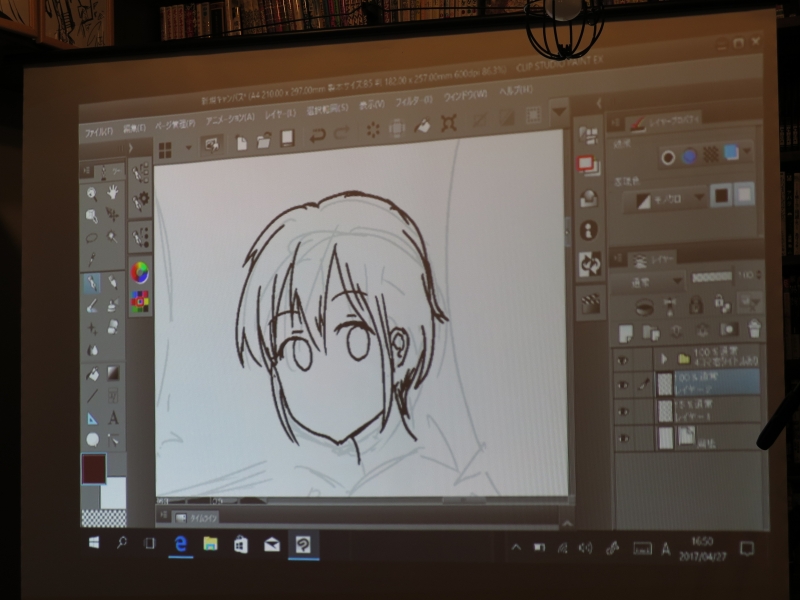Viewport: 800px width, 600px height.
Task: Select the Figure line tool
Action: (x=92, y=396)
